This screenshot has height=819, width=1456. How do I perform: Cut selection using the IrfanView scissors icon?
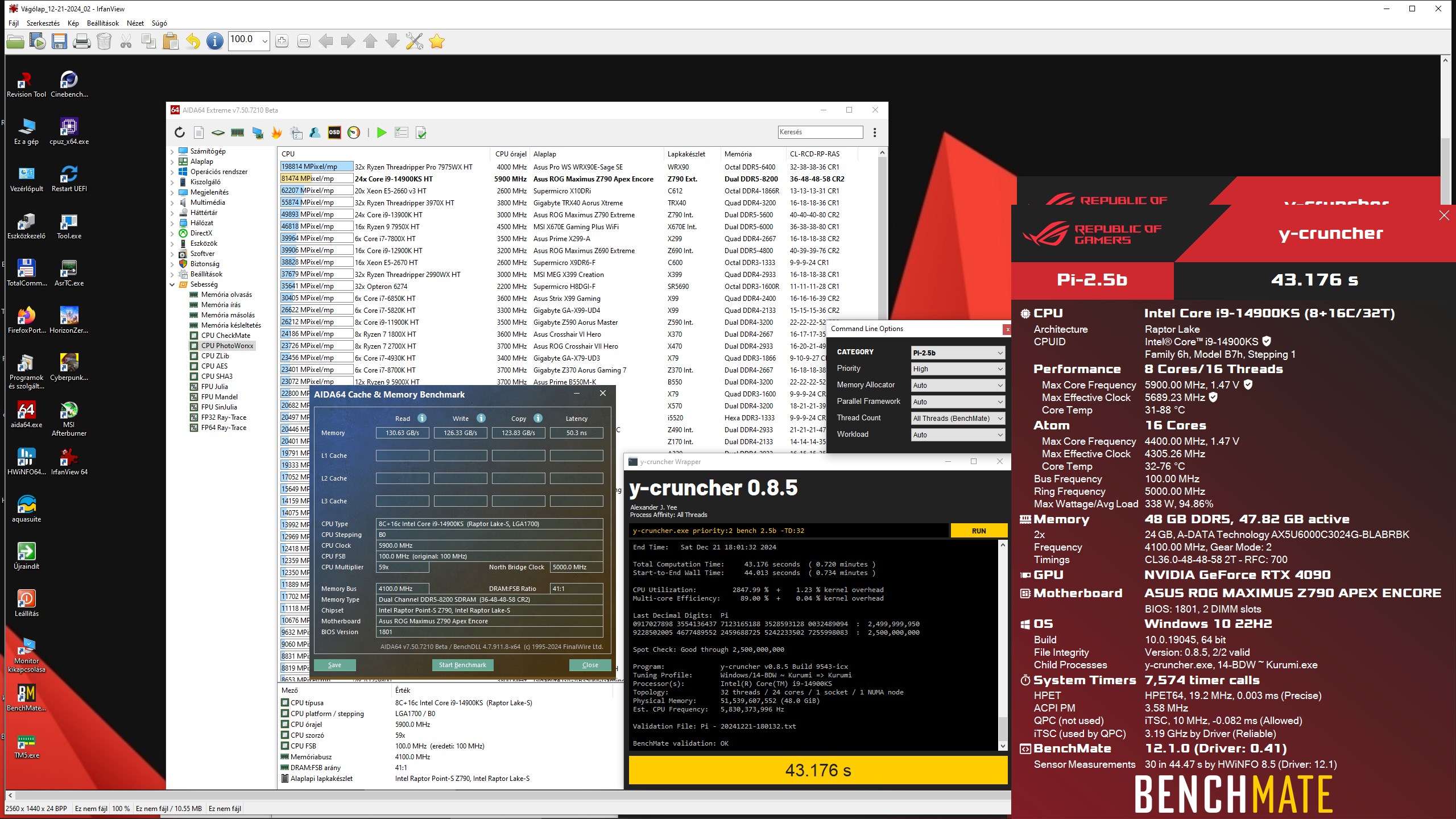(126, 41)
